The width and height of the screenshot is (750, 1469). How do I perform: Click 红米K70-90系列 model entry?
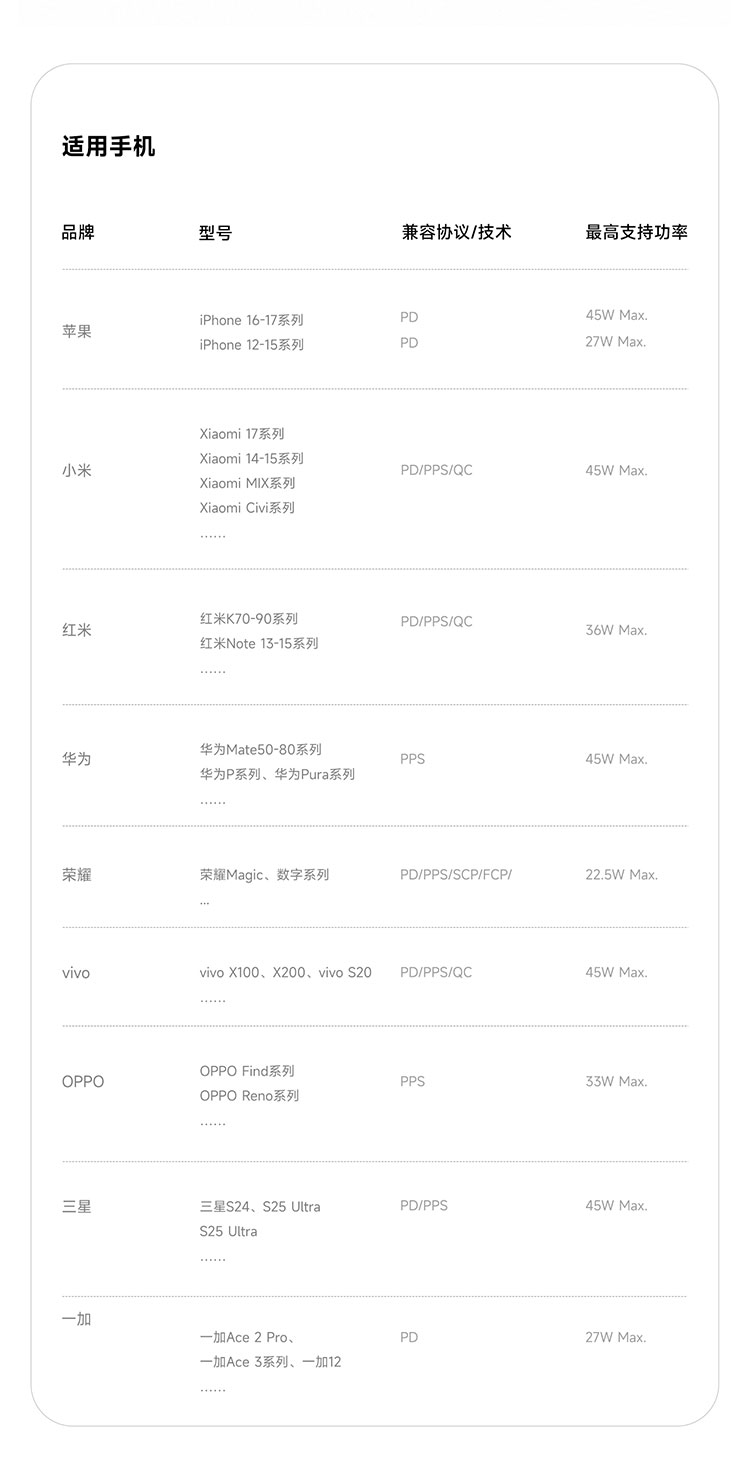(x=248, y=619)
